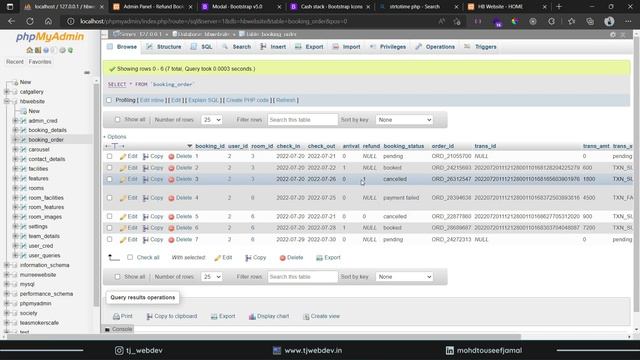The image size is (640, 360).
Task: Open the Search tab
Action: pos(237,47)
